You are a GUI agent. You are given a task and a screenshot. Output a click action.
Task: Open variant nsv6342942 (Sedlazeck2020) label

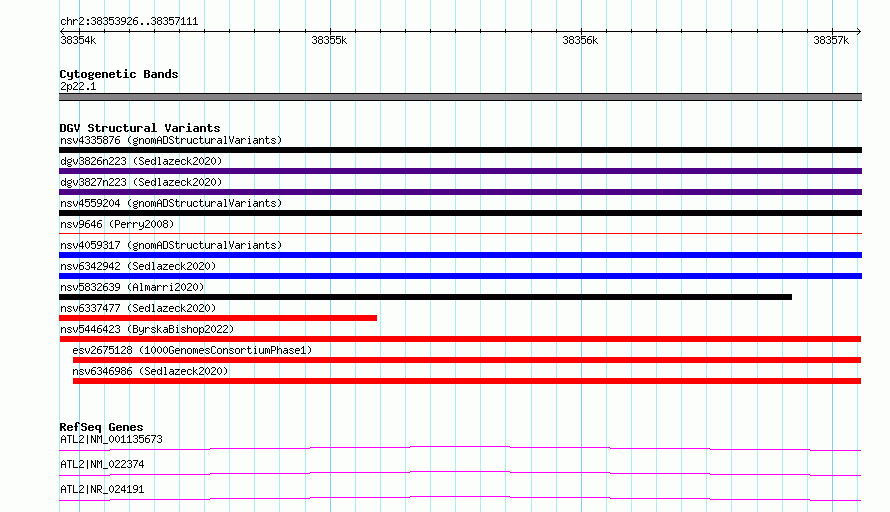[x=138, y=266]
